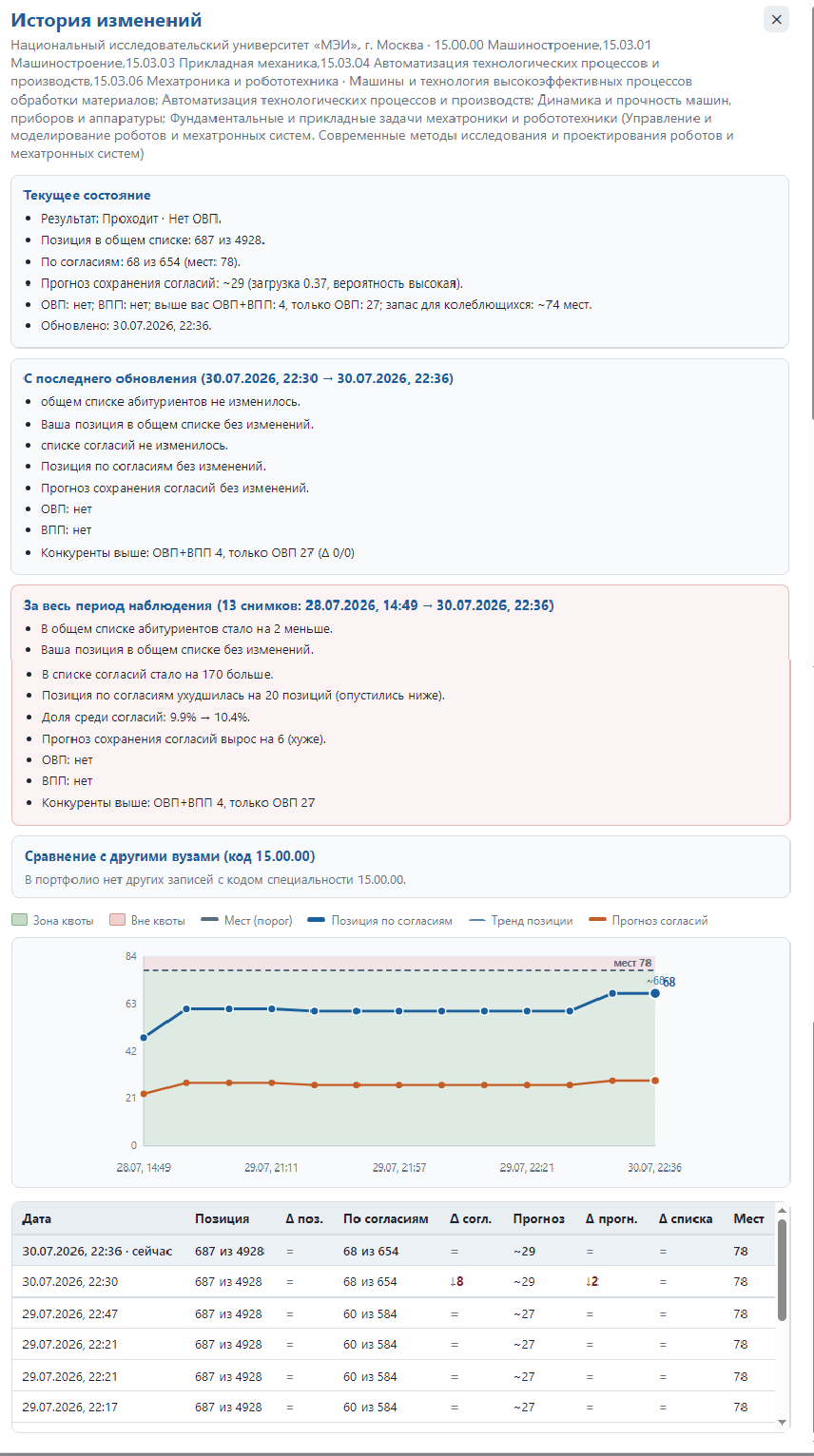814x1456 pixels.
Task: Click the С последнего обновления section heading
Action: tap(238, 378)
